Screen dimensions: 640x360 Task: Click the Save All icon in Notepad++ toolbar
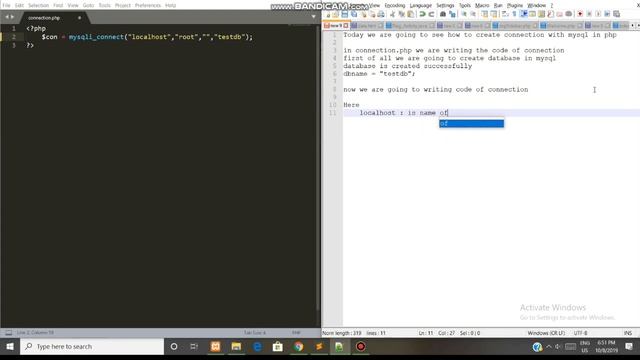point(354,14)
